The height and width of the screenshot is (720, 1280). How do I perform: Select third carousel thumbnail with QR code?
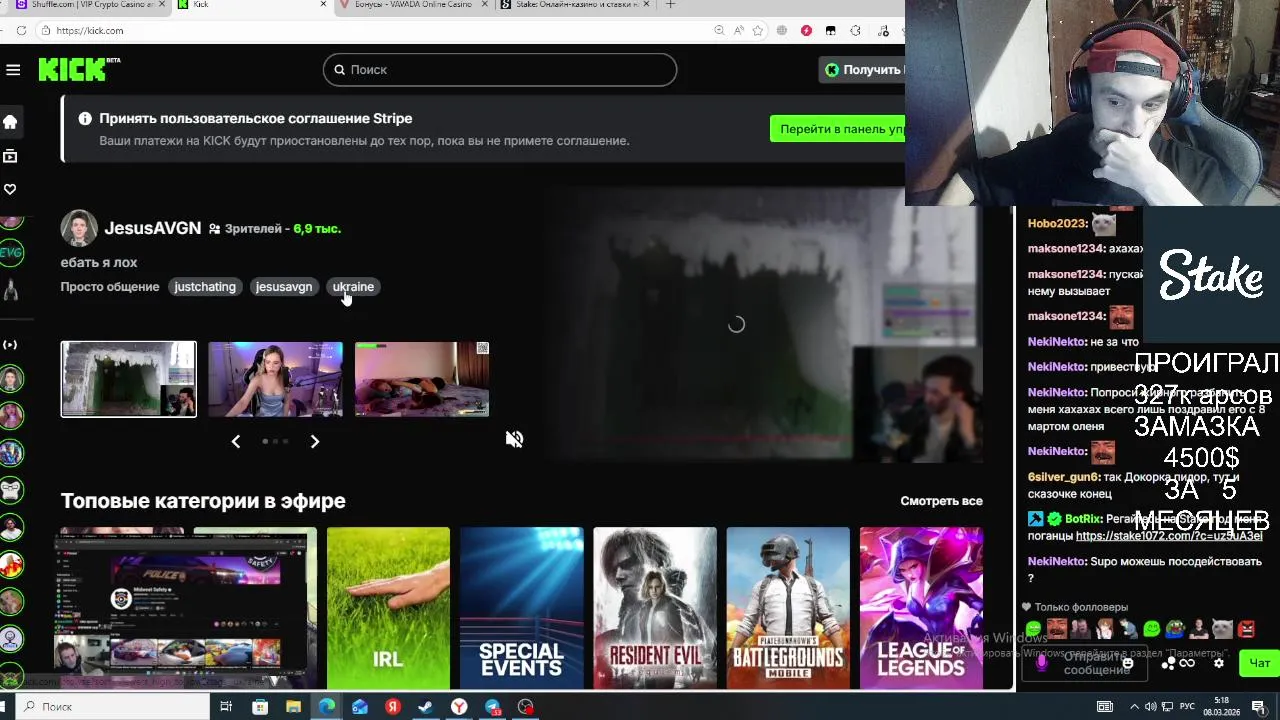pos(422,379)
